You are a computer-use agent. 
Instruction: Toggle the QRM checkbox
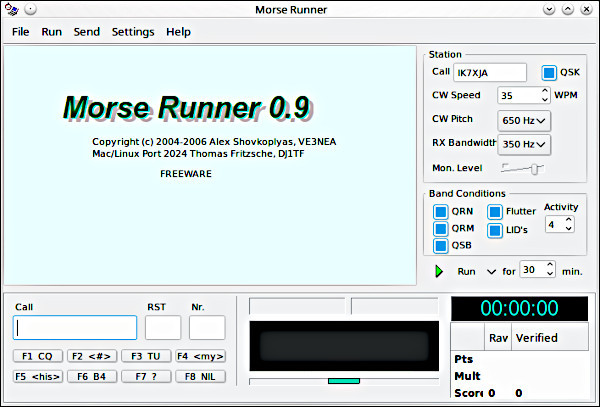[440, 229]
